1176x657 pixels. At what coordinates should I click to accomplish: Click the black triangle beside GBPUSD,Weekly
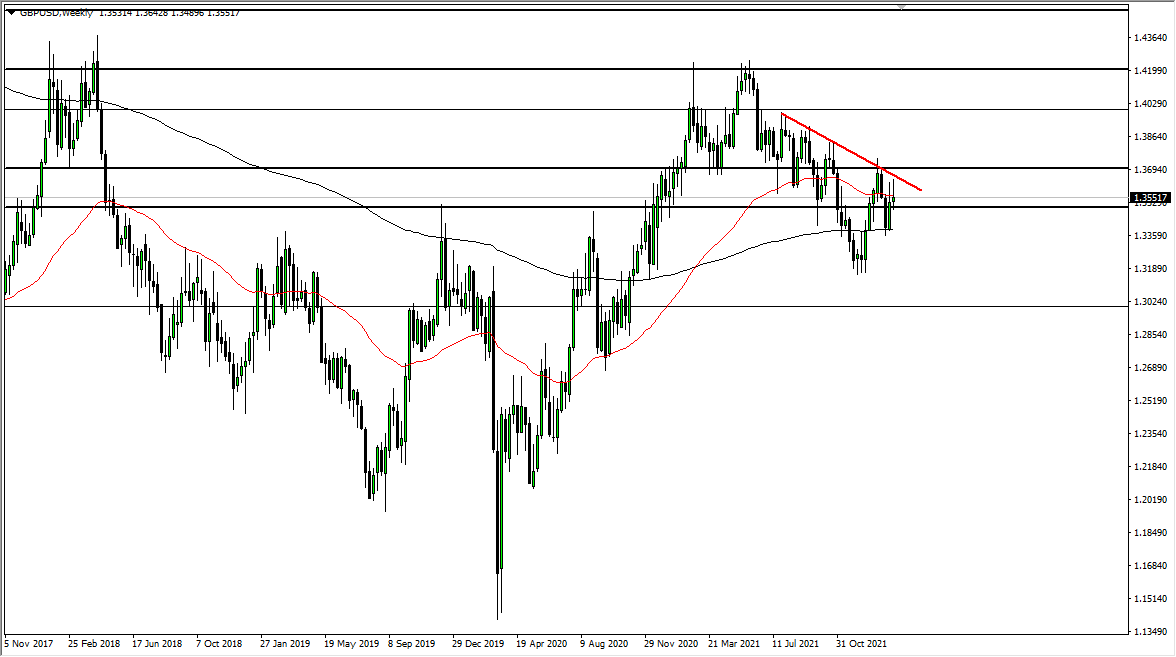[x=11, y=13]
